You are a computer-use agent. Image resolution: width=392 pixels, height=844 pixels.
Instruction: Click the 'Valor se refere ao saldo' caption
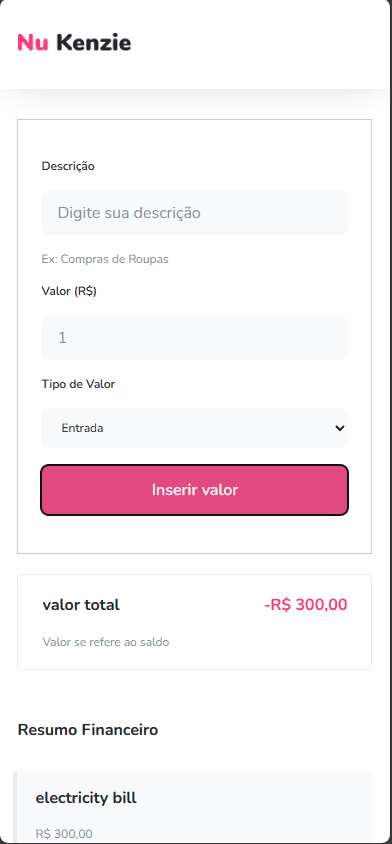click(x=106, y=642)
